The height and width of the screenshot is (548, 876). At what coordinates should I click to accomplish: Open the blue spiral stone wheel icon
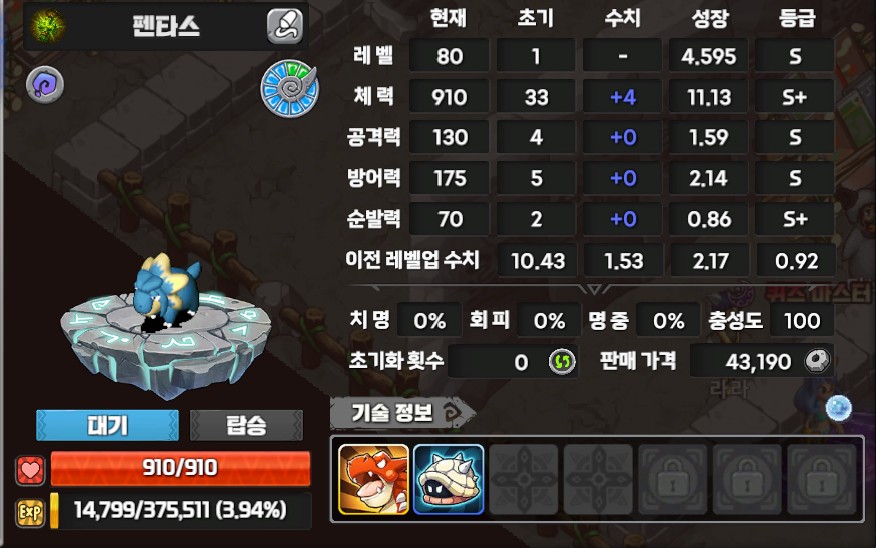click(289, 88)
